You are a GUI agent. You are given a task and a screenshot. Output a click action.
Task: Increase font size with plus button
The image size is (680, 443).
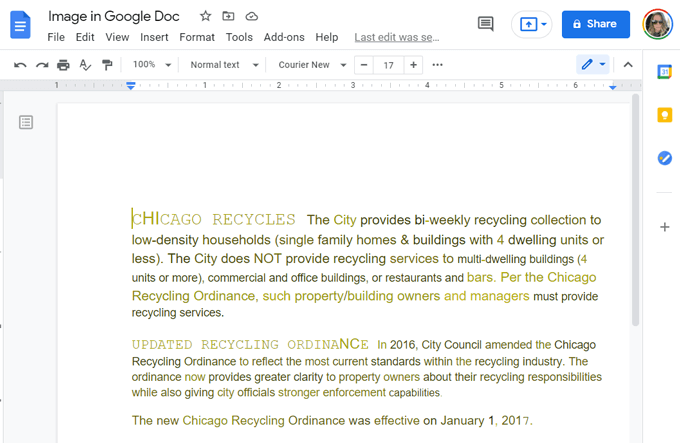412,65
